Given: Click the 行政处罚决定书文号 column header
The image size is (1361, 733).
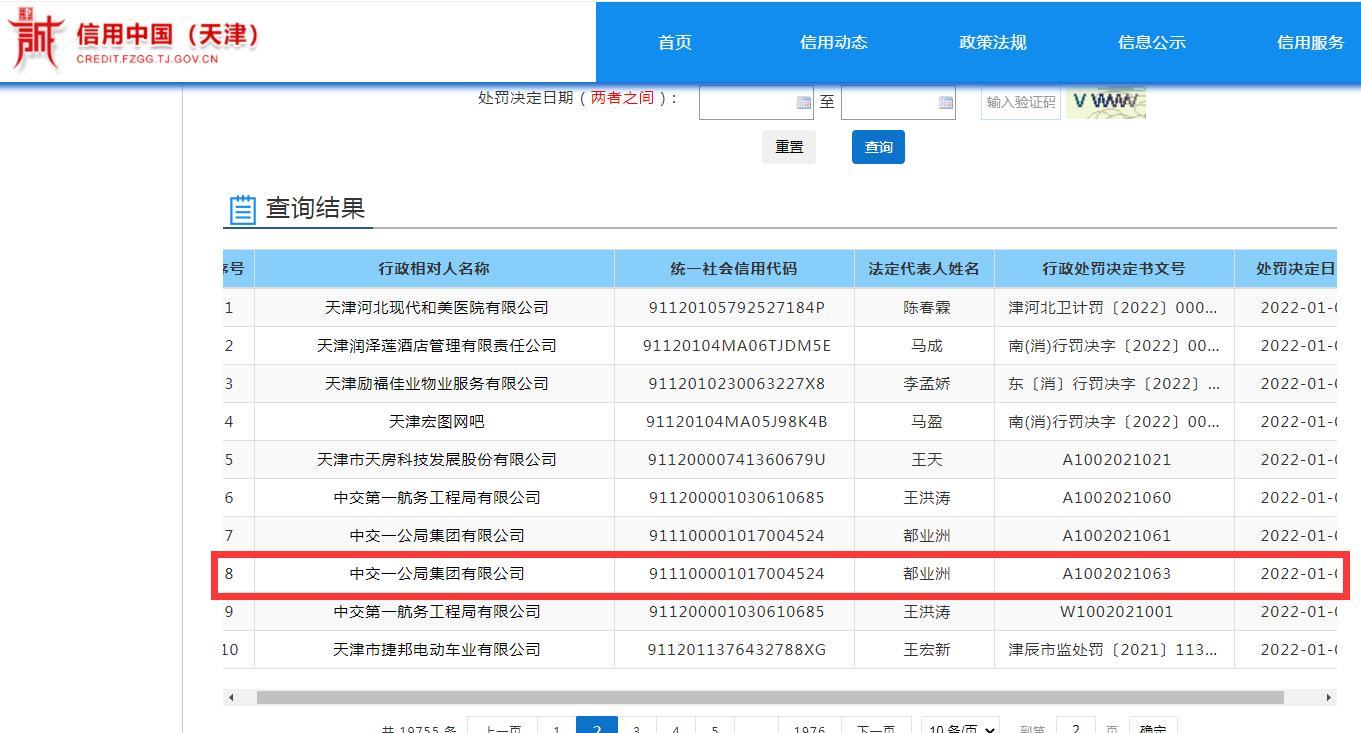Looking at the screenshot, I should [x=1114, y=268].
